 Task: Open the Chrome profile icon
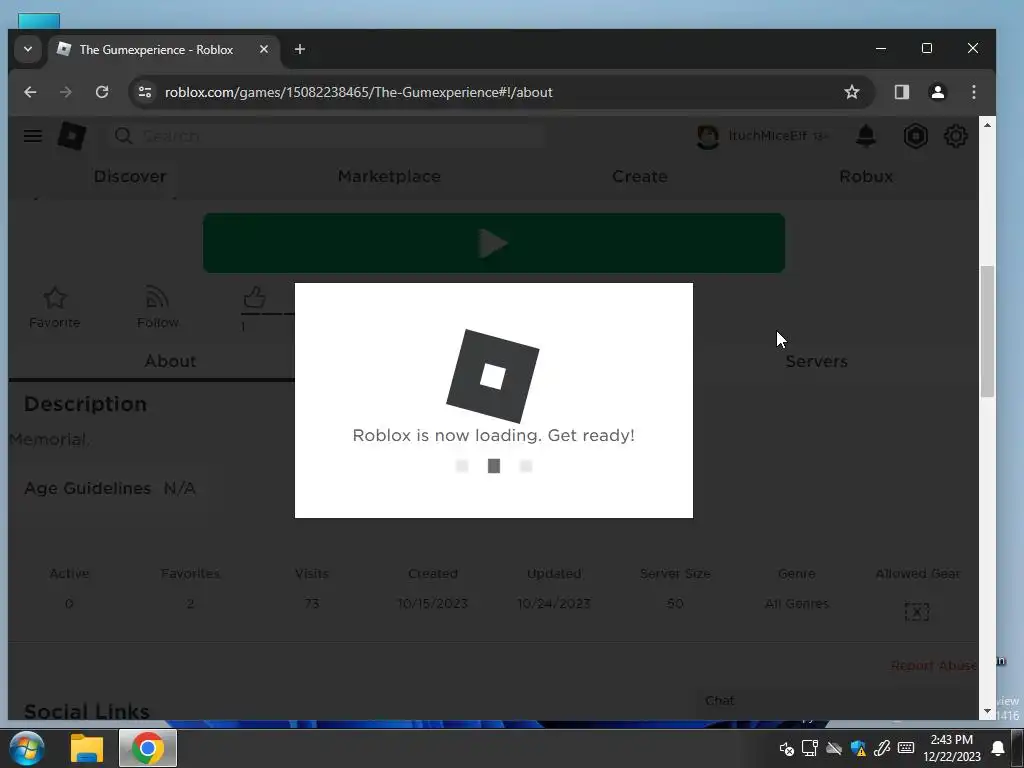938,92
